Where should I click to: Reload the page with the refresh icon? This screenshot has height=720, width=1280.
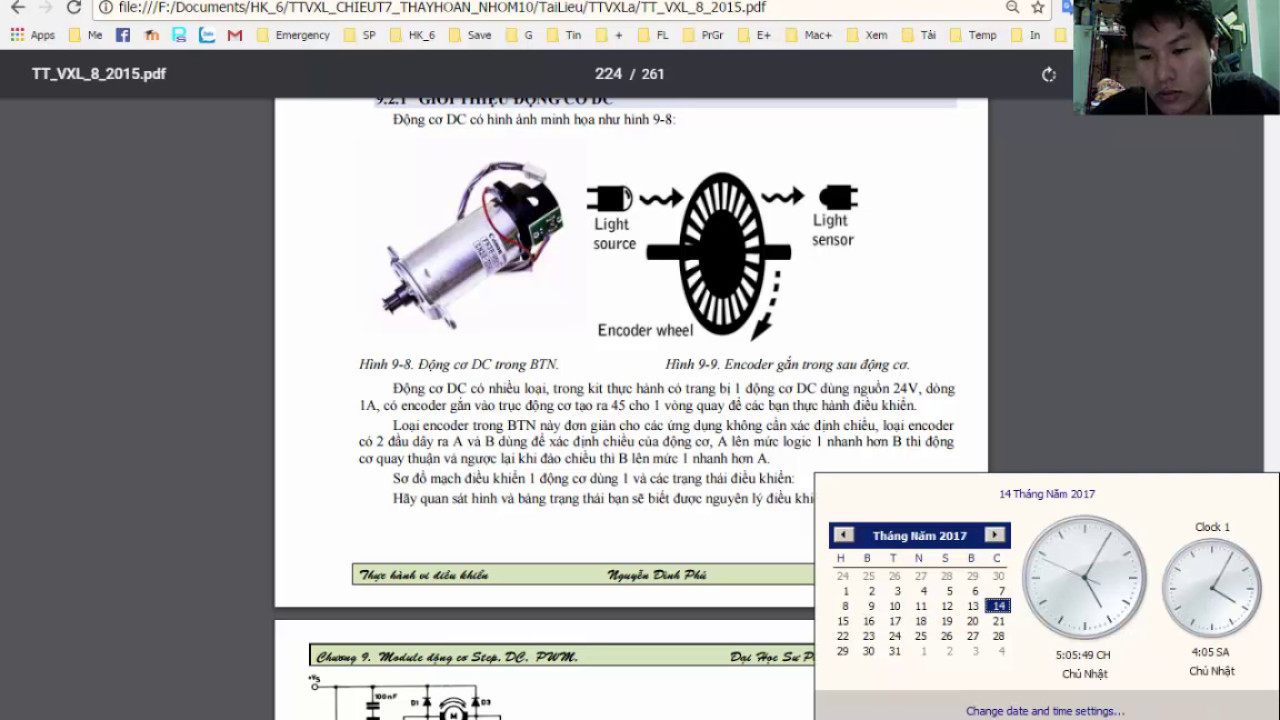pyautogui.click(x=73, y=8)
